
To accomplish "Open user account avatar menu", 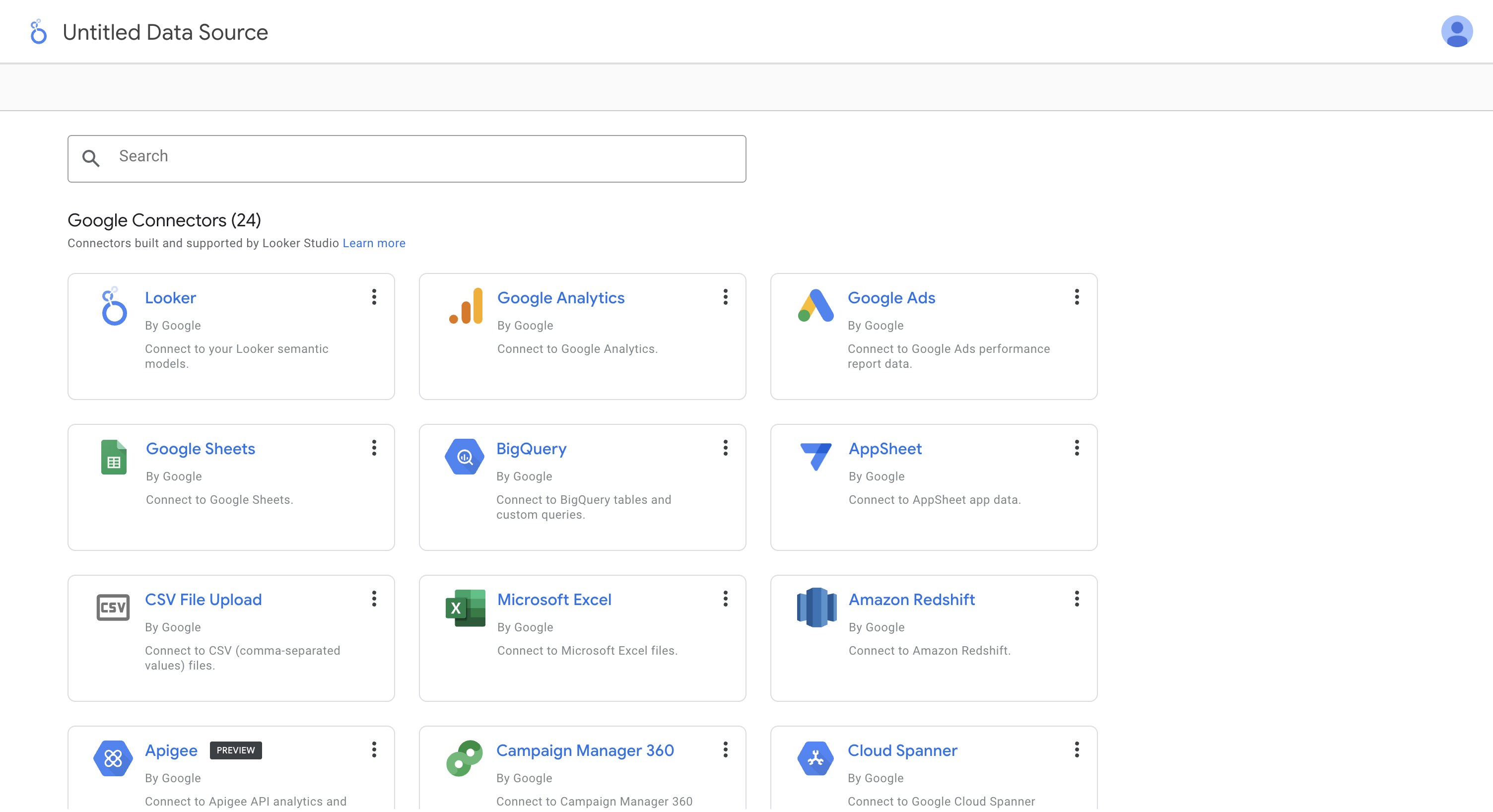I will (x=1456, y=32).
